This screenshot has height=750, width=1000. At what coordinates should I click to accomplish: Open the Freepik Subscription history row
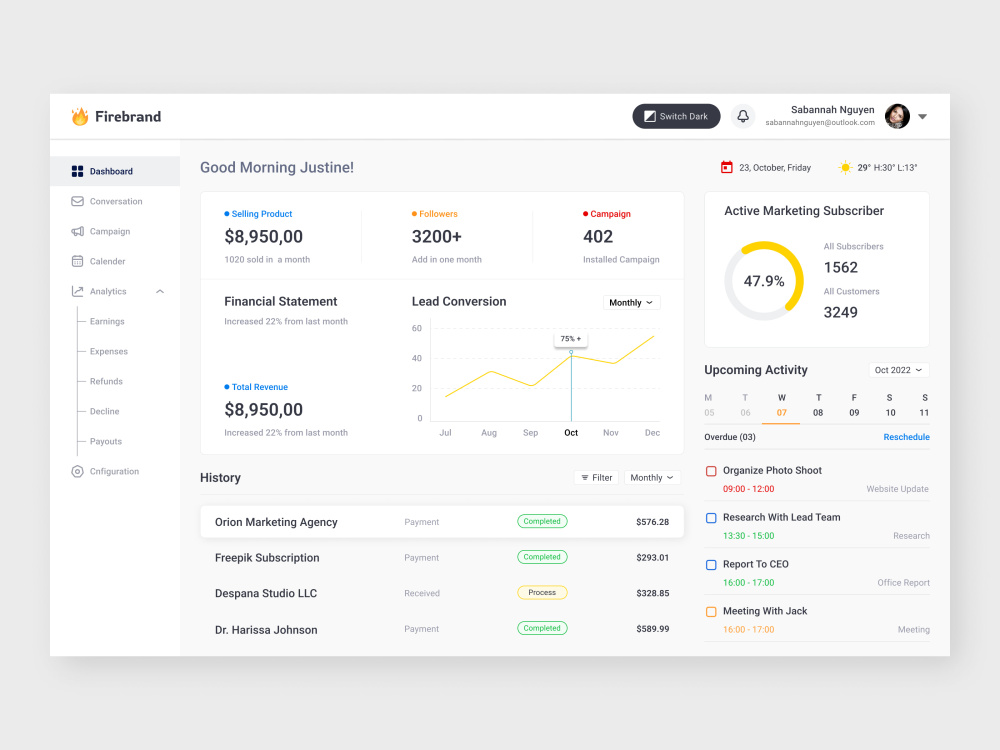tap(442, 557)
